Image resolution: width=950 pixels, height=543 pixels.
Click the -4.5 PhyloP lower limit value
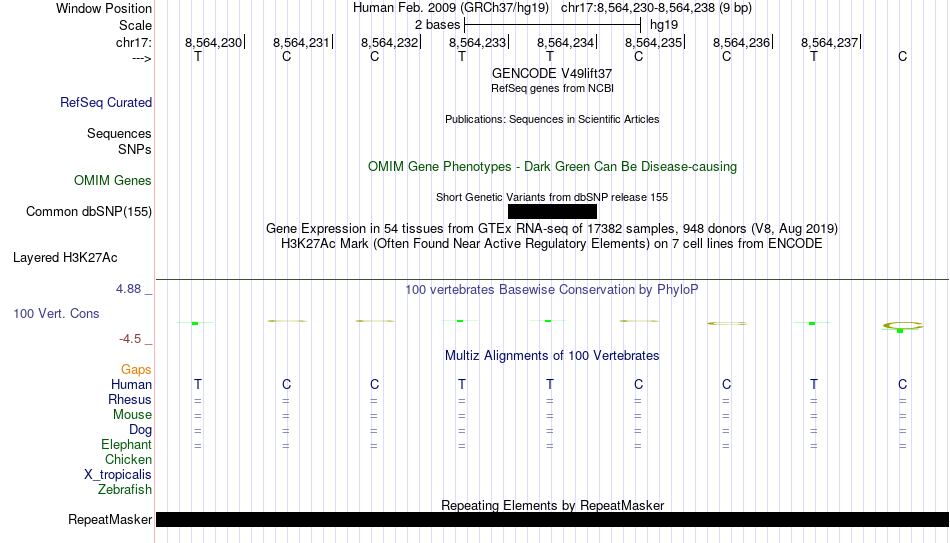(130, 339)
